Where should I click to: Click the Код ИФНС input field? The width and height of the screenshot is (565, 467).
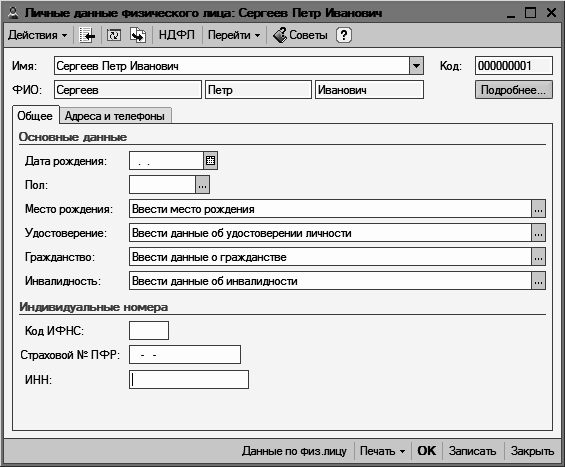point(149,330)
